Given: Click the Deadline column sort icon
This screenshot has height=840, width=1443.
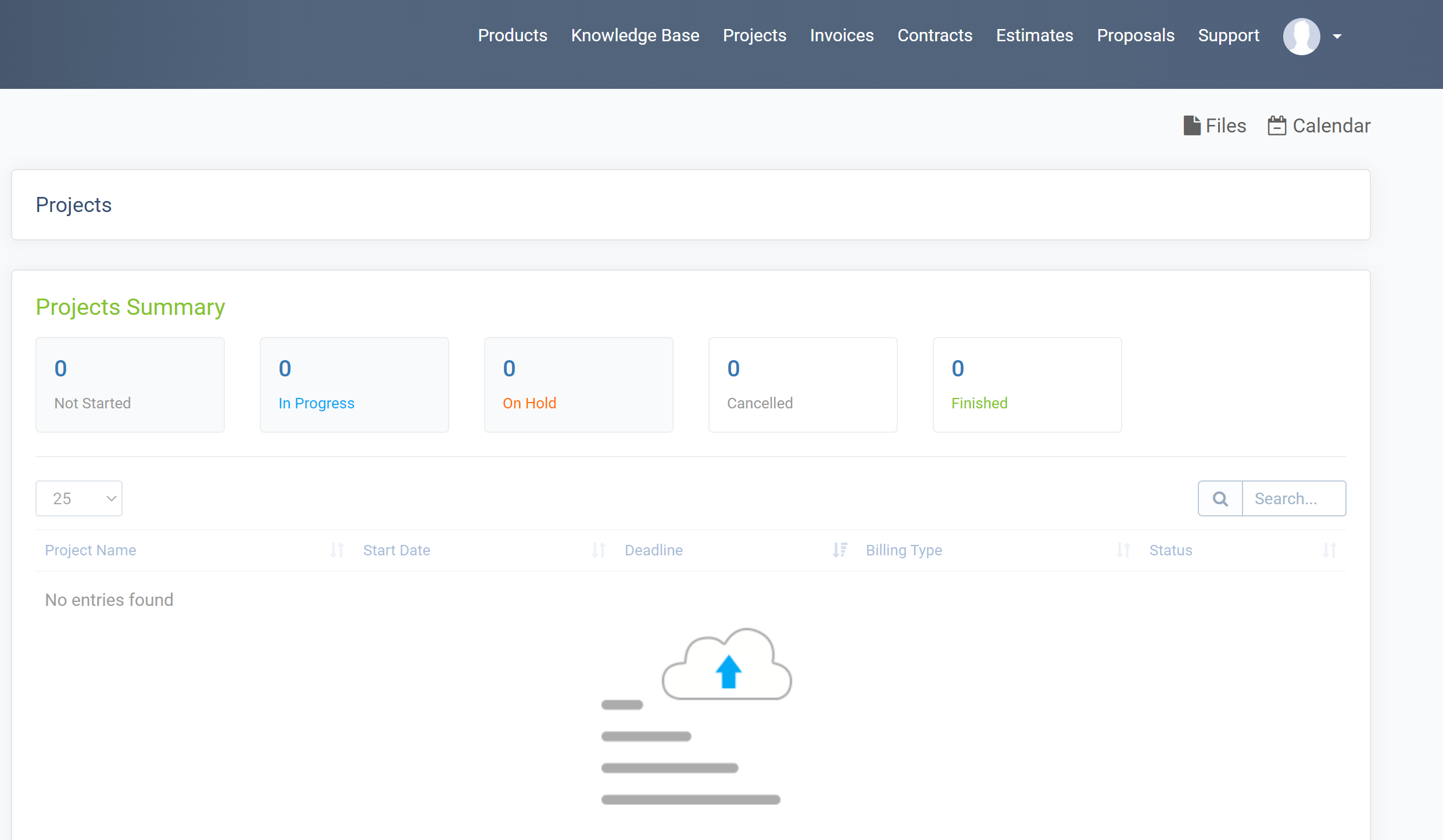Looking at the screenshot, I should click(839, 550).
